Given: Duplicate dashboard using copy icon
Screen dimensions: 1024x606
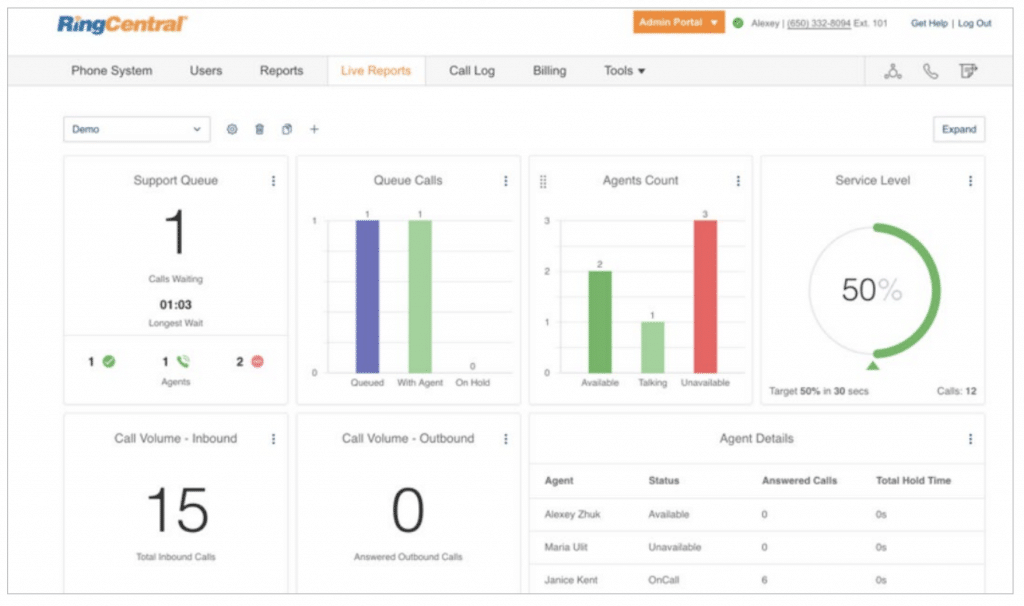Looking at the screenshot, I should coord(287,129).
